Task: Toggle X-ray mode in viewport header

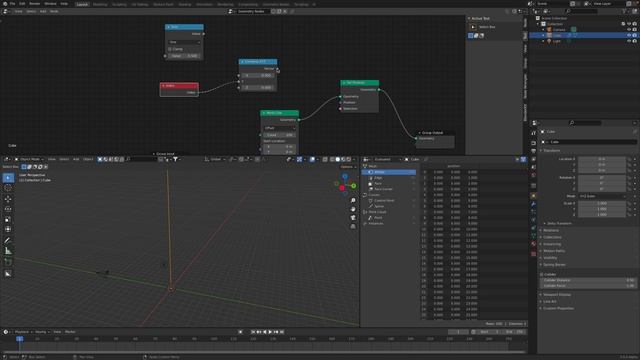Action: [x=325, y=159]
